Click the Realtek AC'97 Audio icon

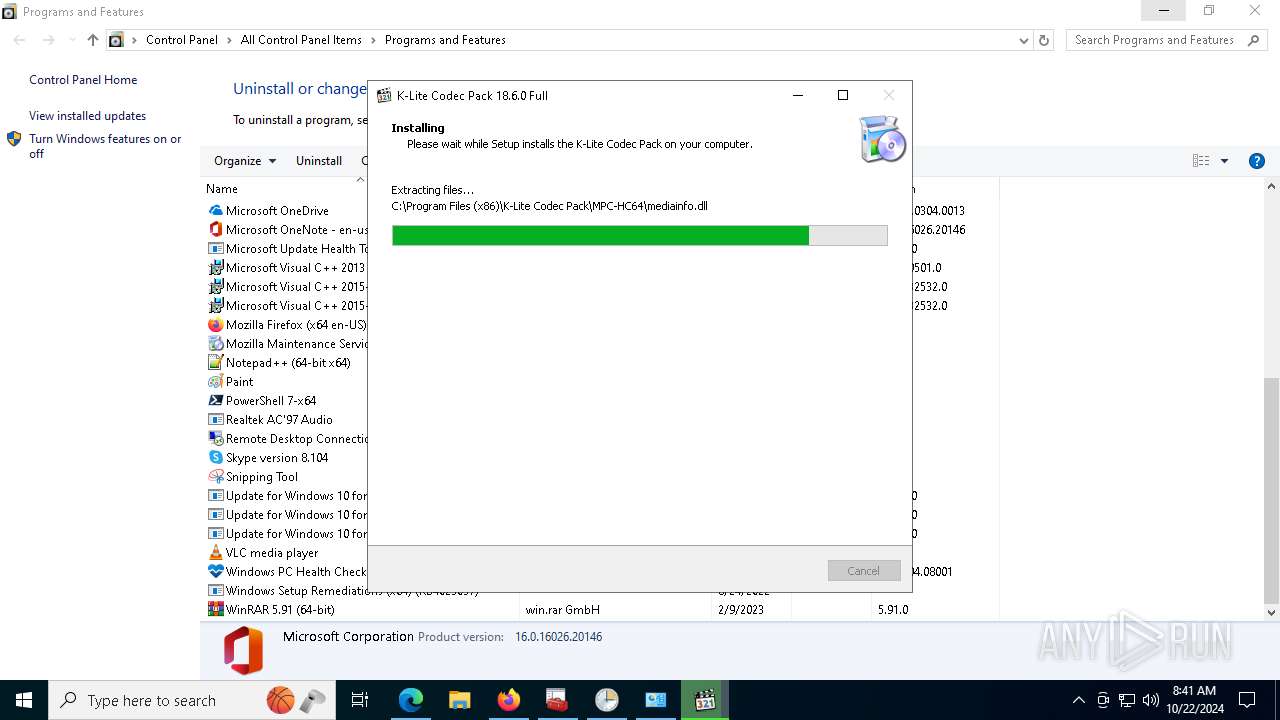[x=215, y=419]
